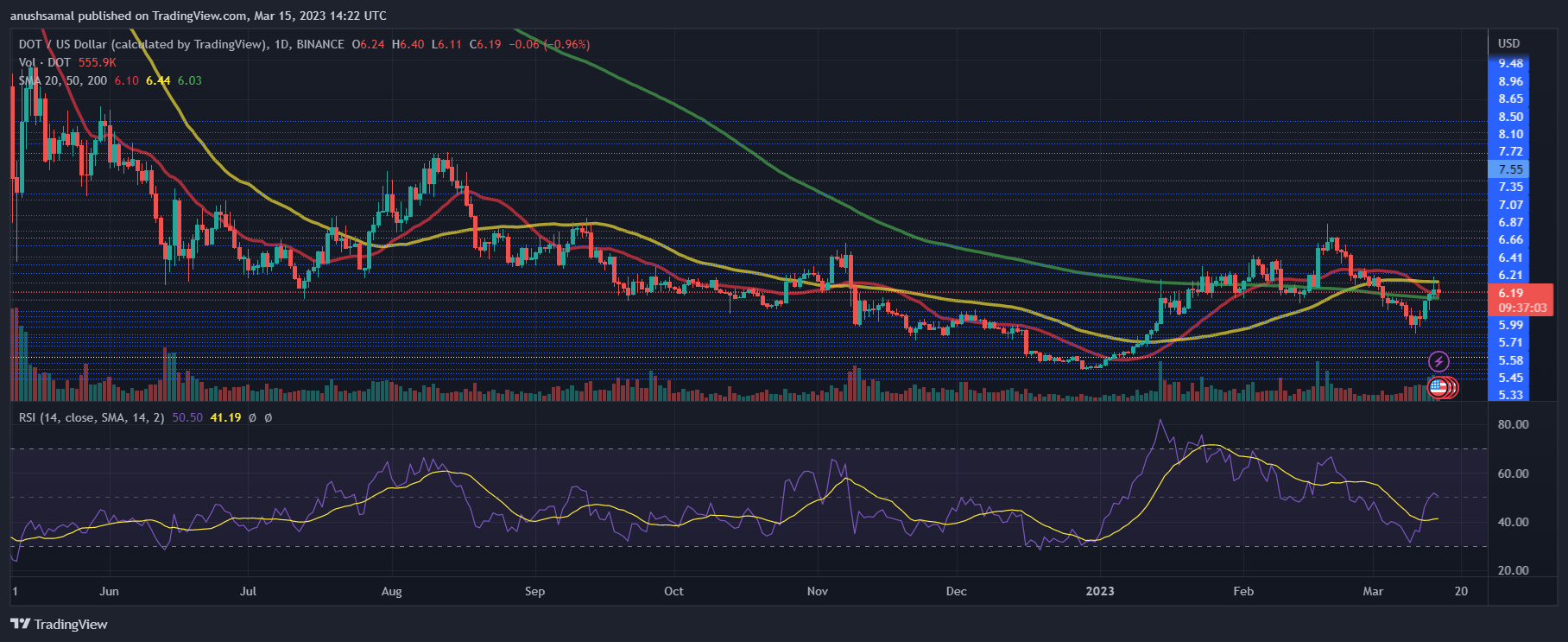Screen dimensions: 1568x642
Task: Click the Aug label on time axis
Action: (391, 591)
